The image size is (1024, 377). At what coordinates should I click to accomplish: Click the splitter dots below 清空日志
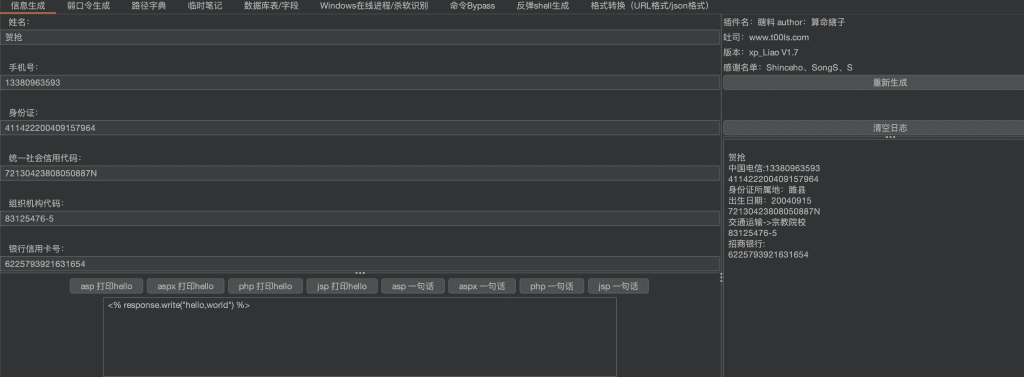coord(889,137)
